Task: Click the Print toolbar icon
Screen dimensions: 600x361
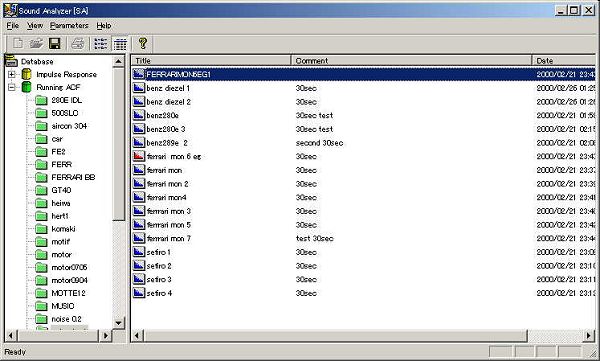Action: tap(78, 43)
